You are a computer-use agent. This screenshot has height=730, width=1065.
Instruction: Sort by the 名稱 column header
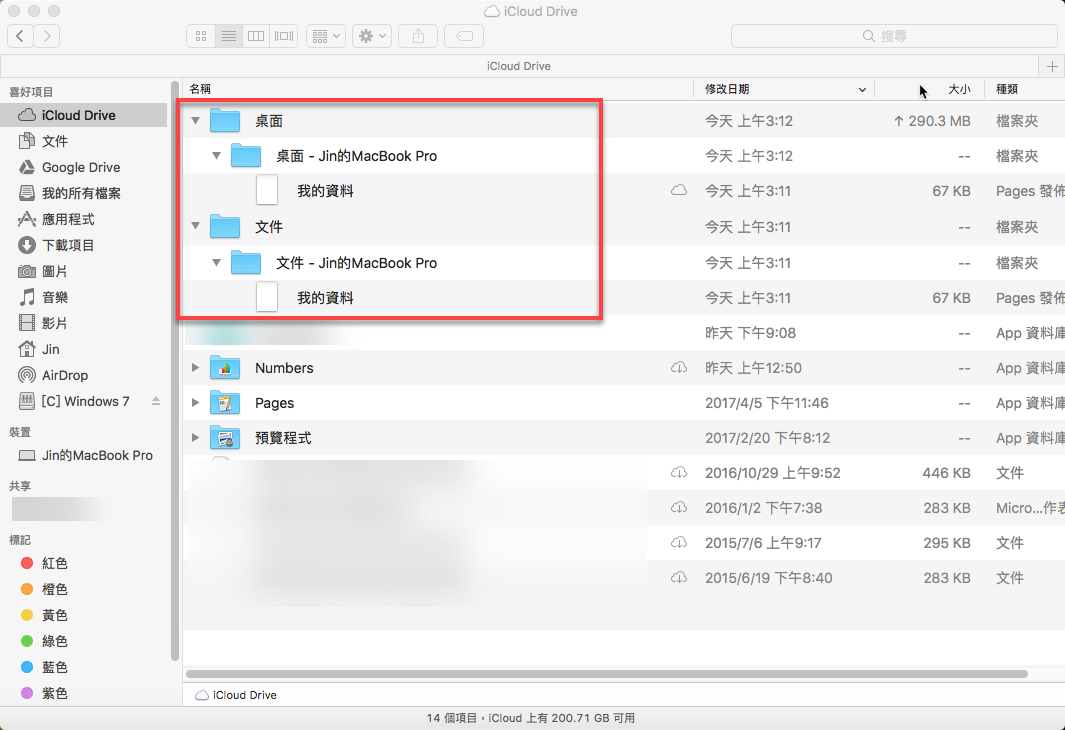click(438, 89)
